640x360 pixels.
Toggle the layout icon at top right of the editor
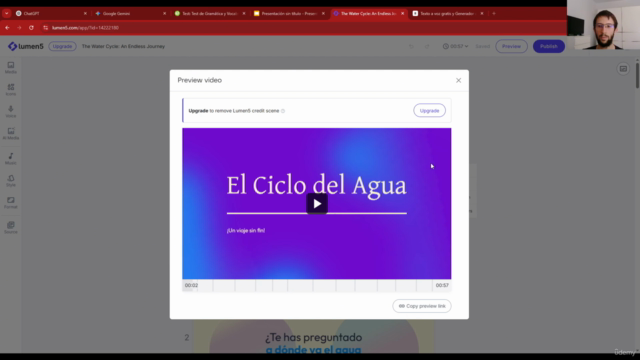coord(623,69)
